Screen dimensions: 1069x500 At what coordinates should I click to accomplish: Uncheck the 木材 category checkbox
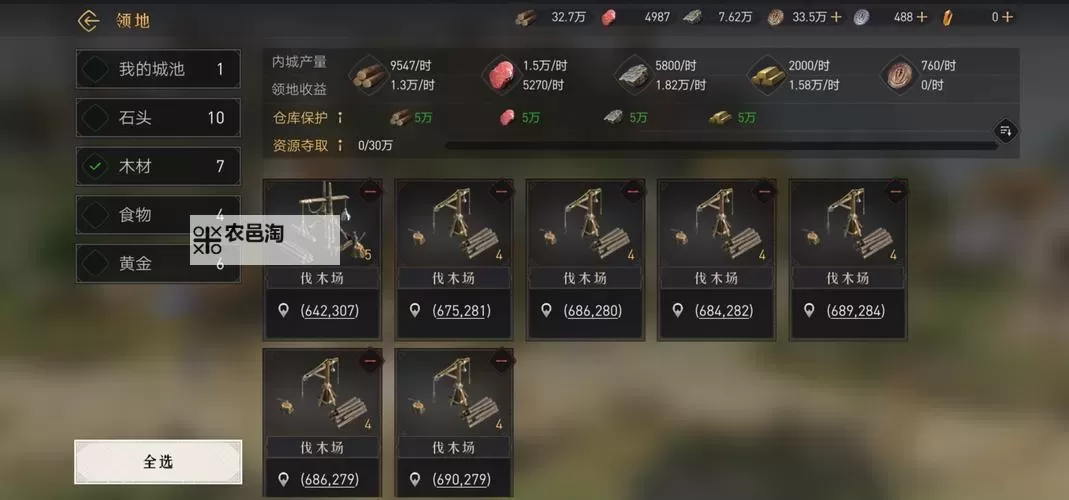point(95,166)
